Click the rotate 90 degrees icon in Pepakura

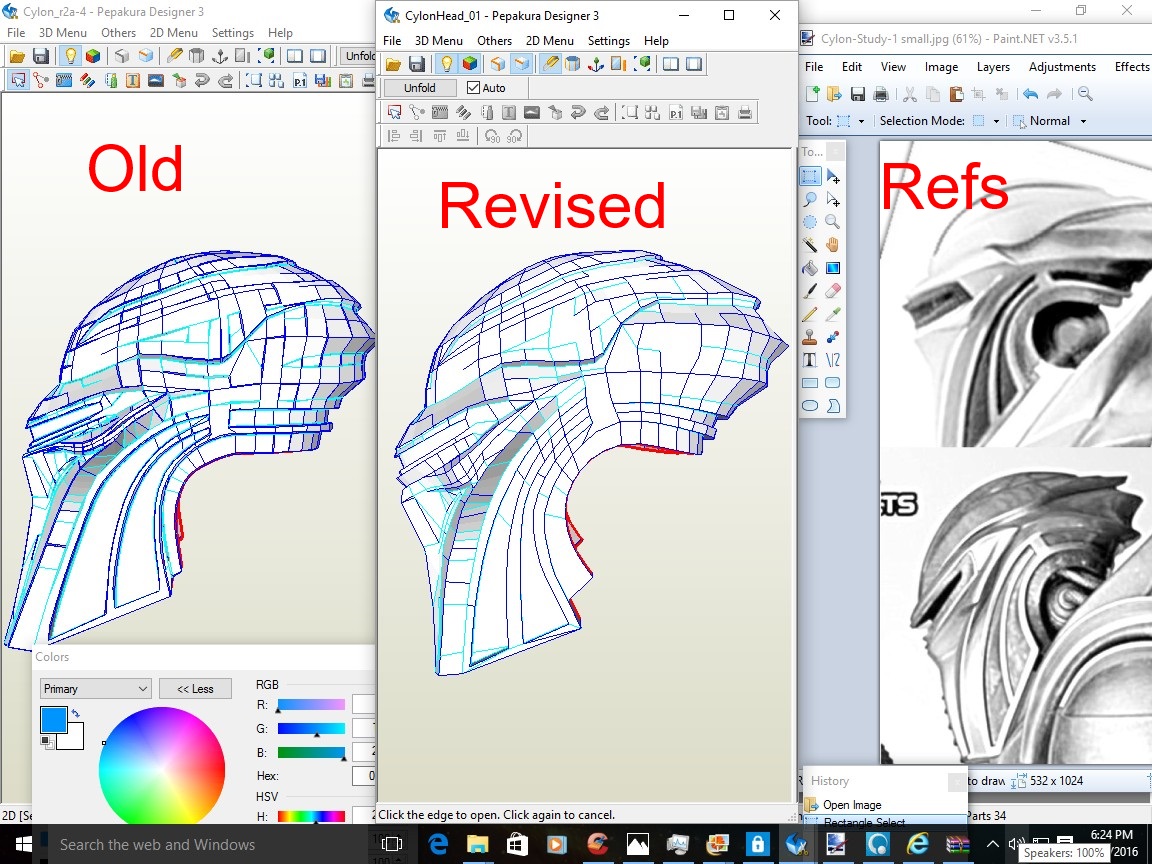click(x=491, y=135)
